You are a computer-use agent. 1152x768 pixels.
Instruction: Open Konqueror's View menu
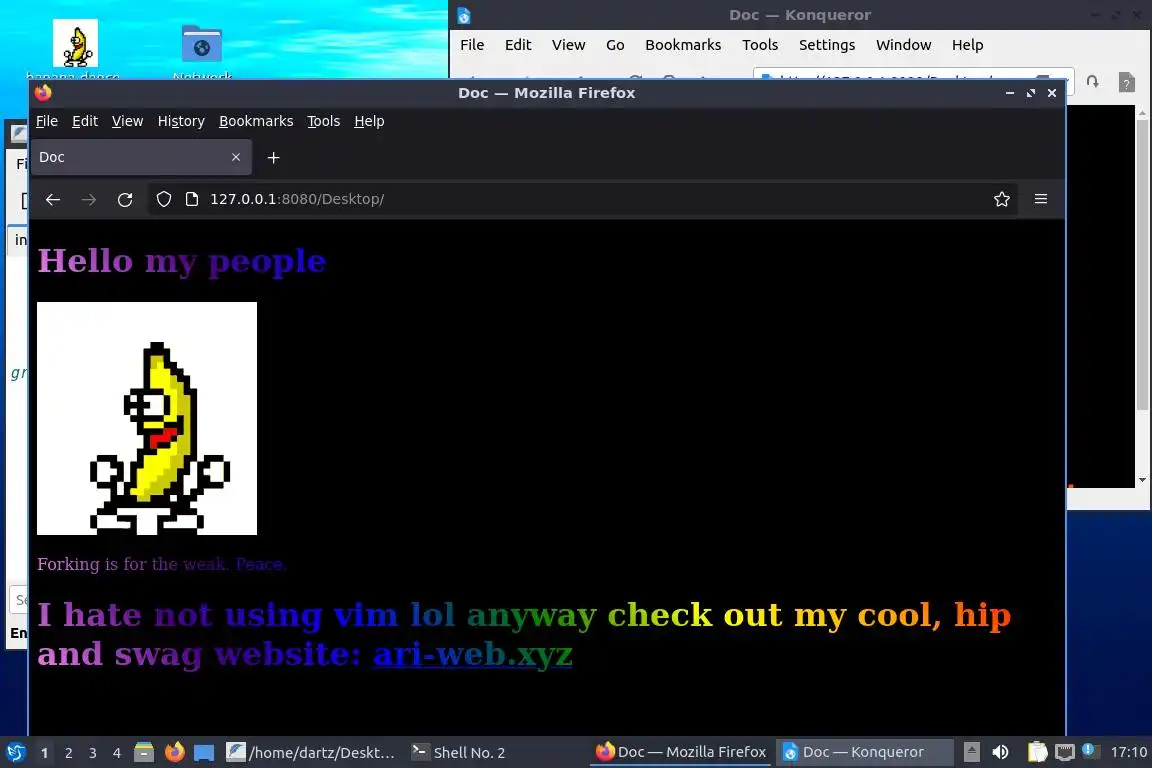click(569, 45)
